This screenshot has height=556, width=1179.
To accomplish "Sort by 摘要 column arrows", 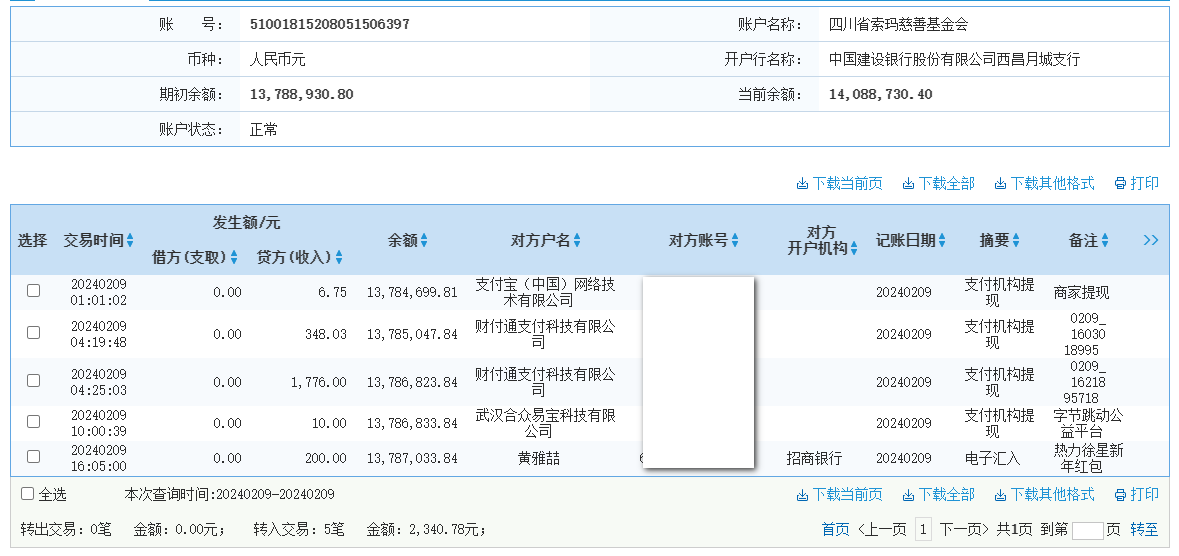I will (x=1016, y=240).
